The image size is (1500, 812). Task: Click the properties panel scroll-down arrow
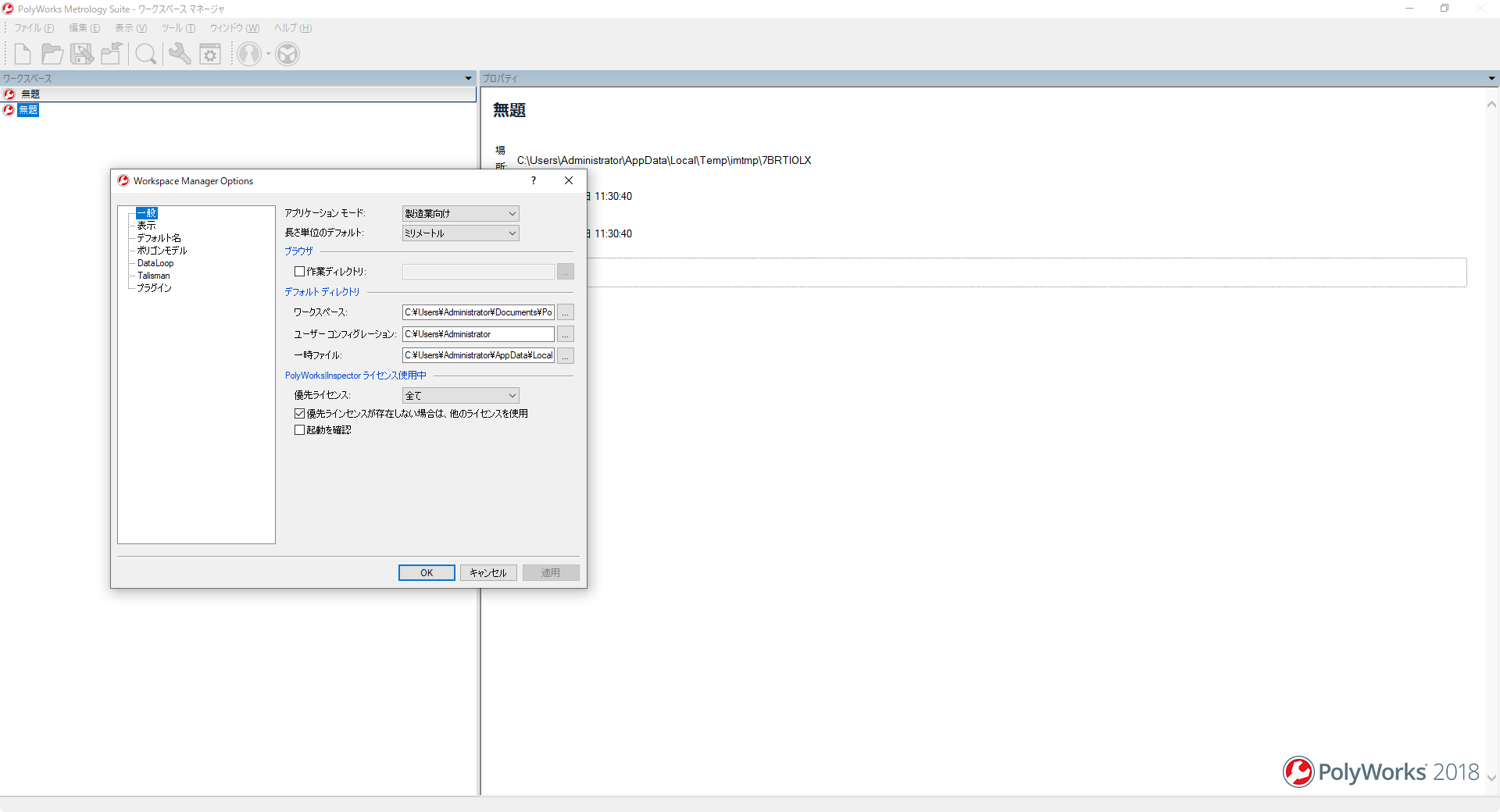(1491, 778)
